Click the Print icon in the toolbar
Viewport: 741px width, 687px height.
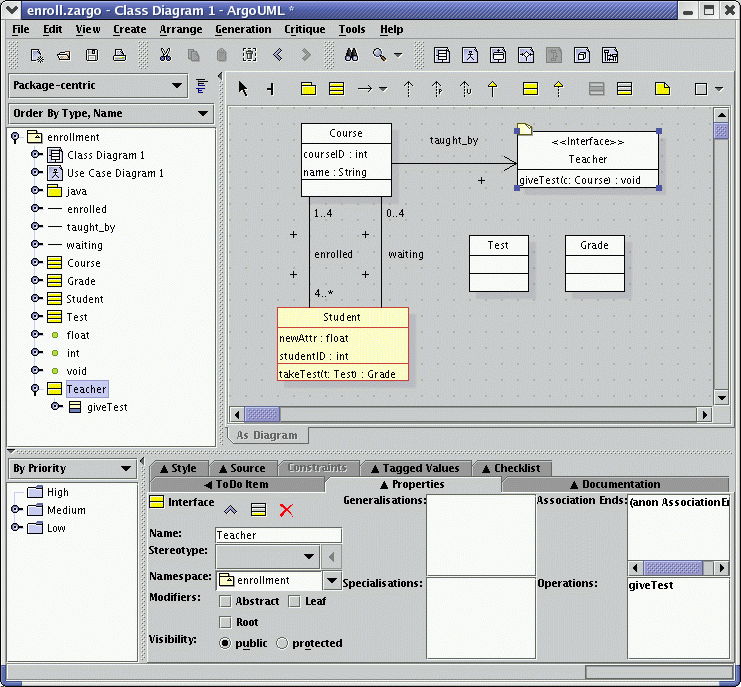coord(120,55)
